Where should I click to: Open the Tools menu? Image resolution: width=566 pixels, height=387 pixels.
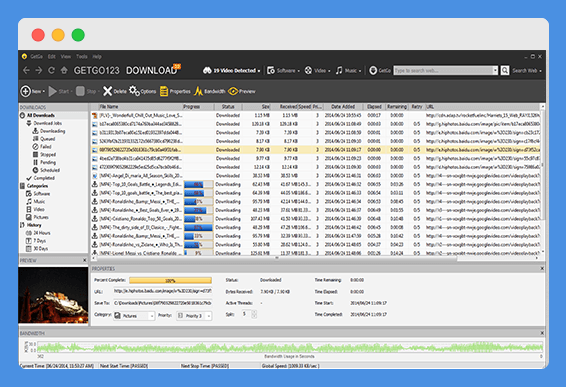pos(82,57)
